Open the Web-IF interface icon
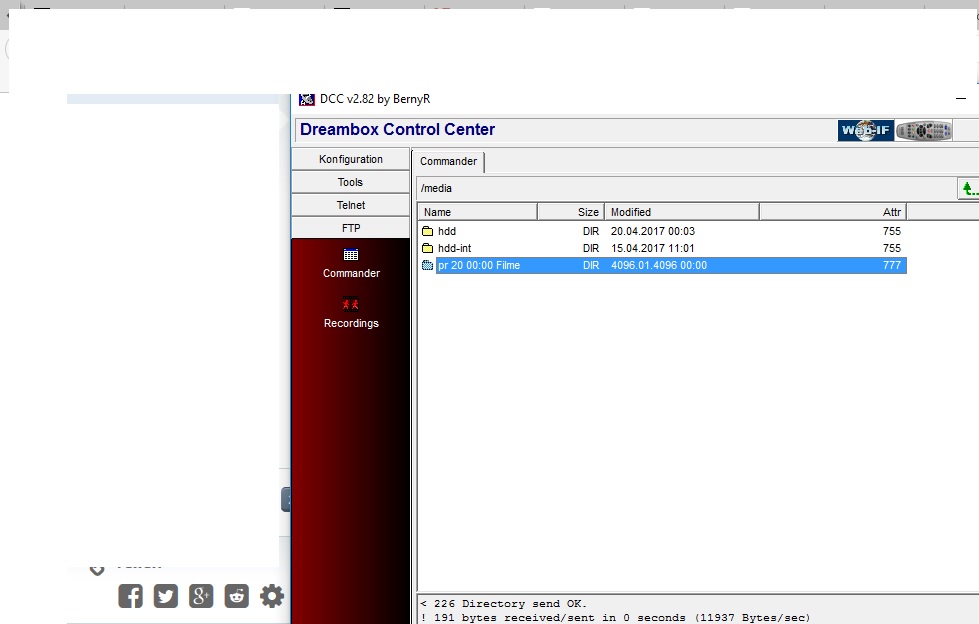 pos(865,130)
